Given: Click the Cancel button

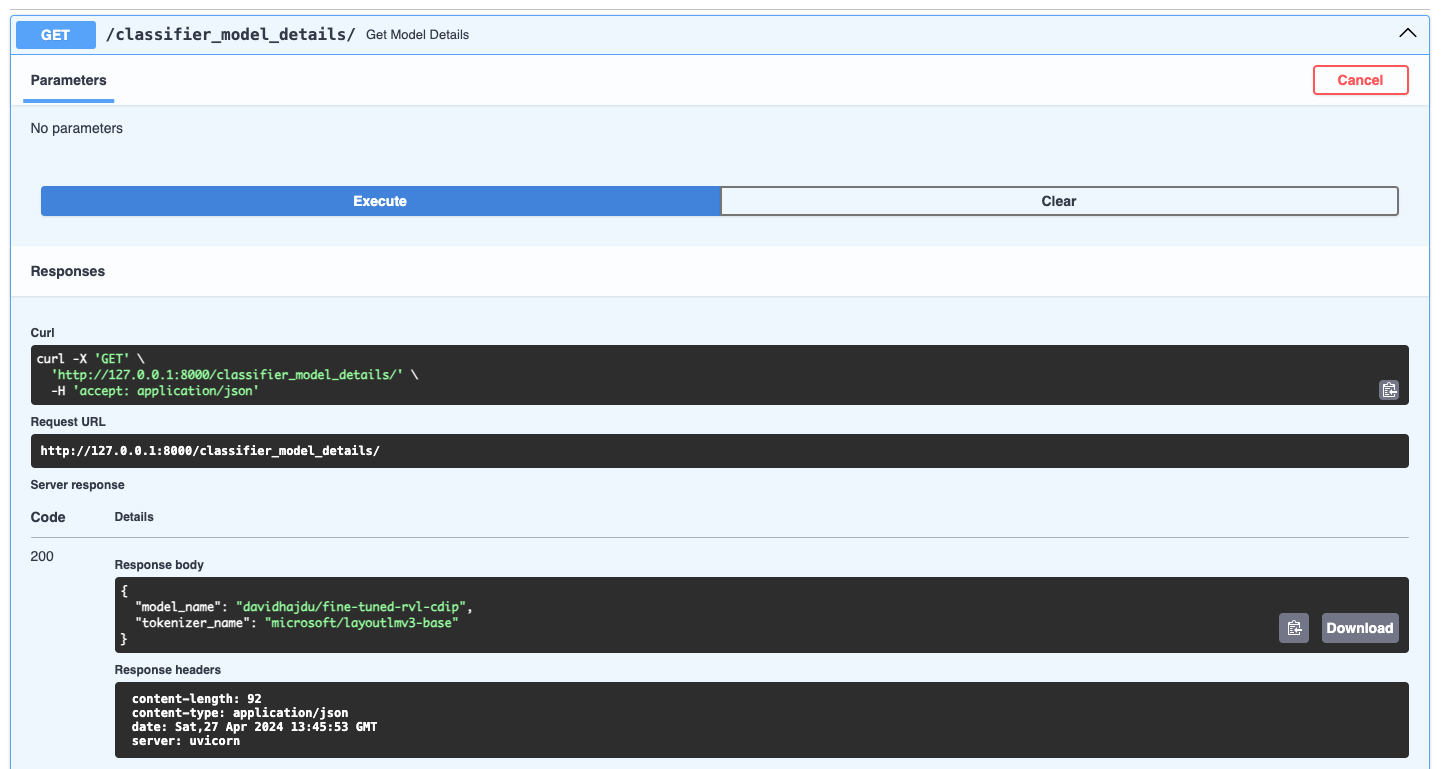Looking at the screenshot, I should (1360, 80).
